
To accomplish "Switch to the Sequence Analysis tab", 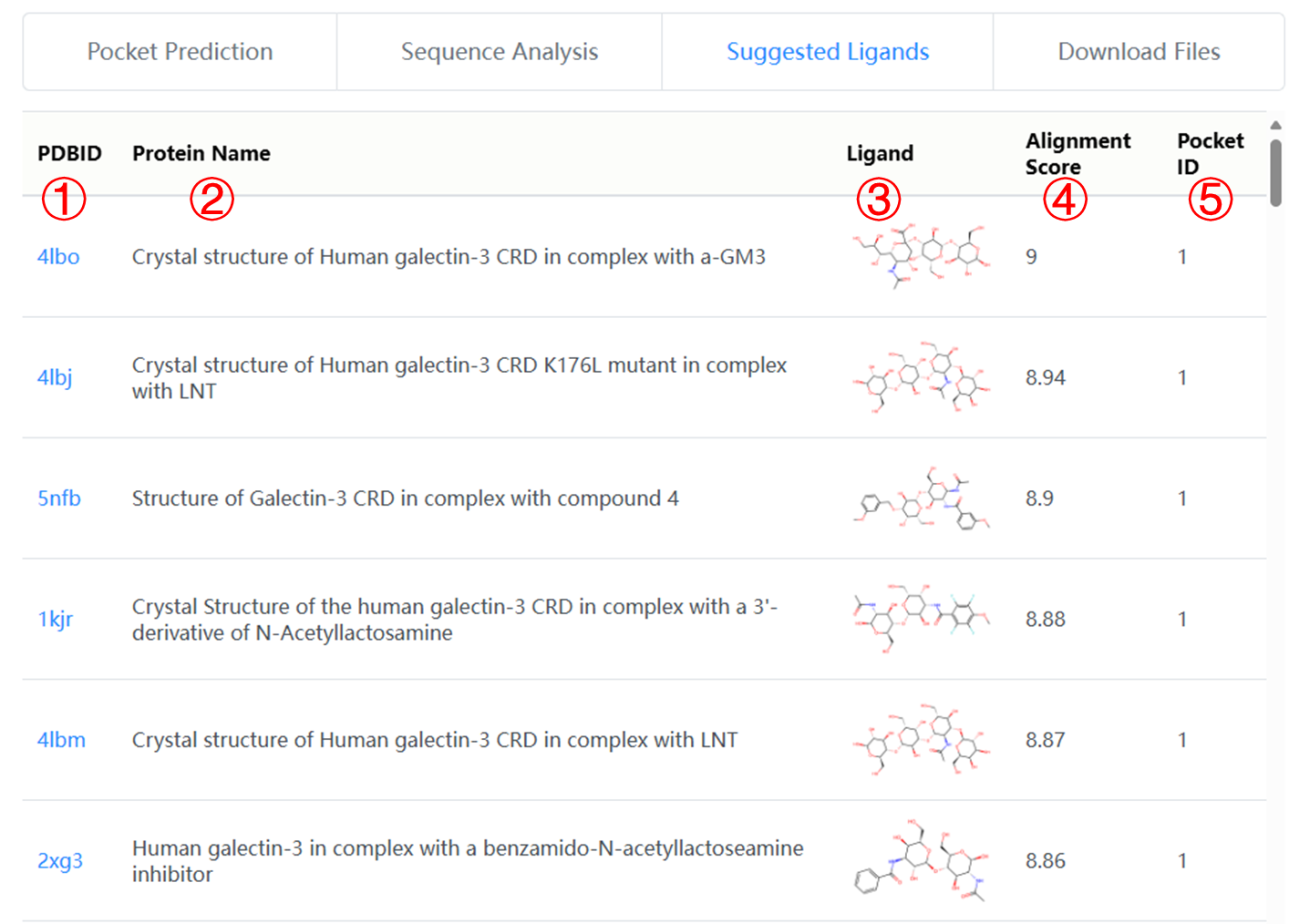I will coord(499,52).
